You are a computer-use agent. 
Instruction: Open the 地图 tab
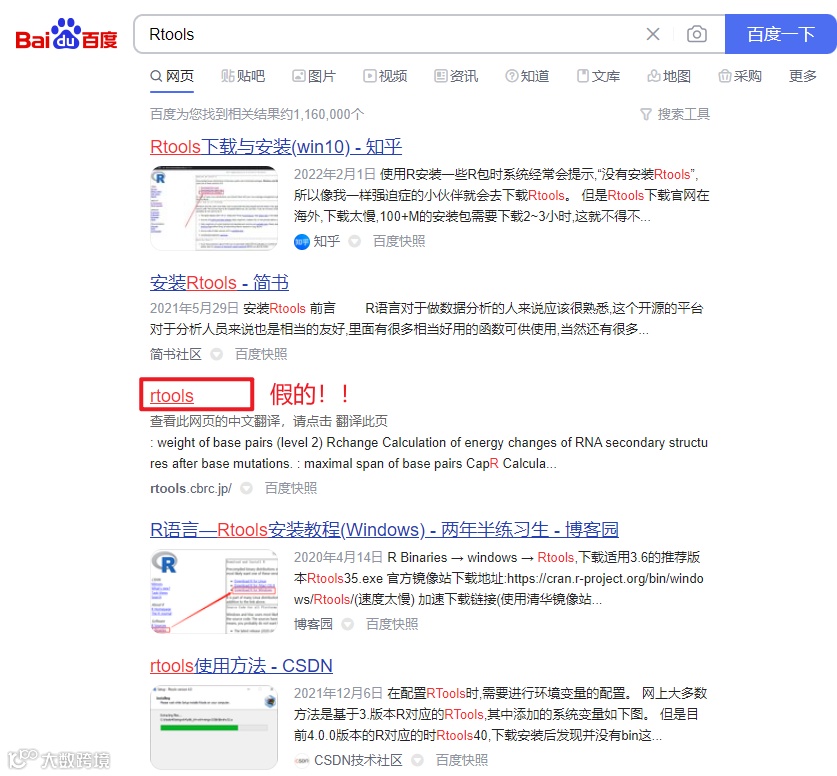(x=669, y=76)
